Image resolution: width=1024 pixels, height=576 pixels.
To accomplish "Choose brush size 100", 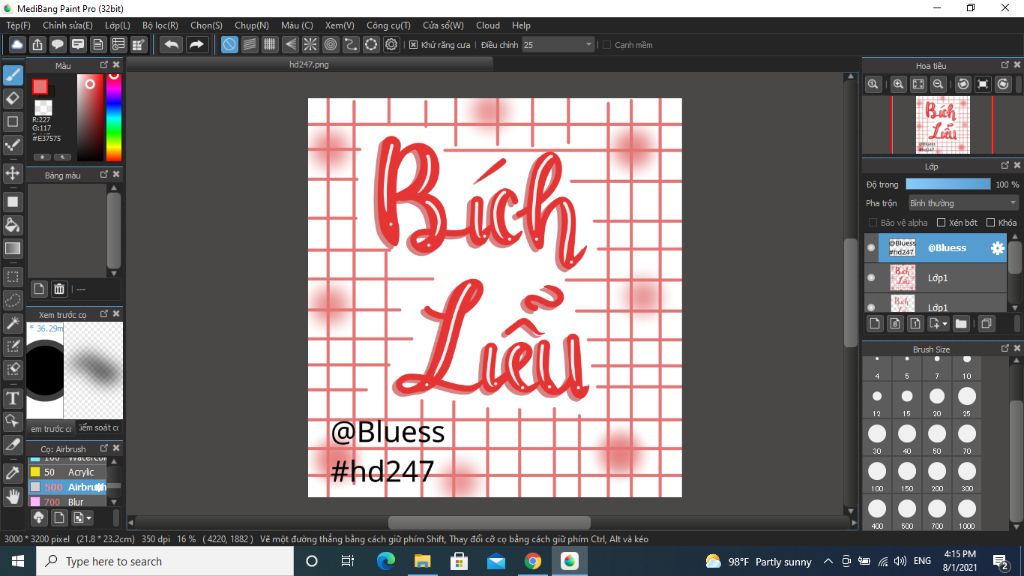I will click(x=877, y=475).
